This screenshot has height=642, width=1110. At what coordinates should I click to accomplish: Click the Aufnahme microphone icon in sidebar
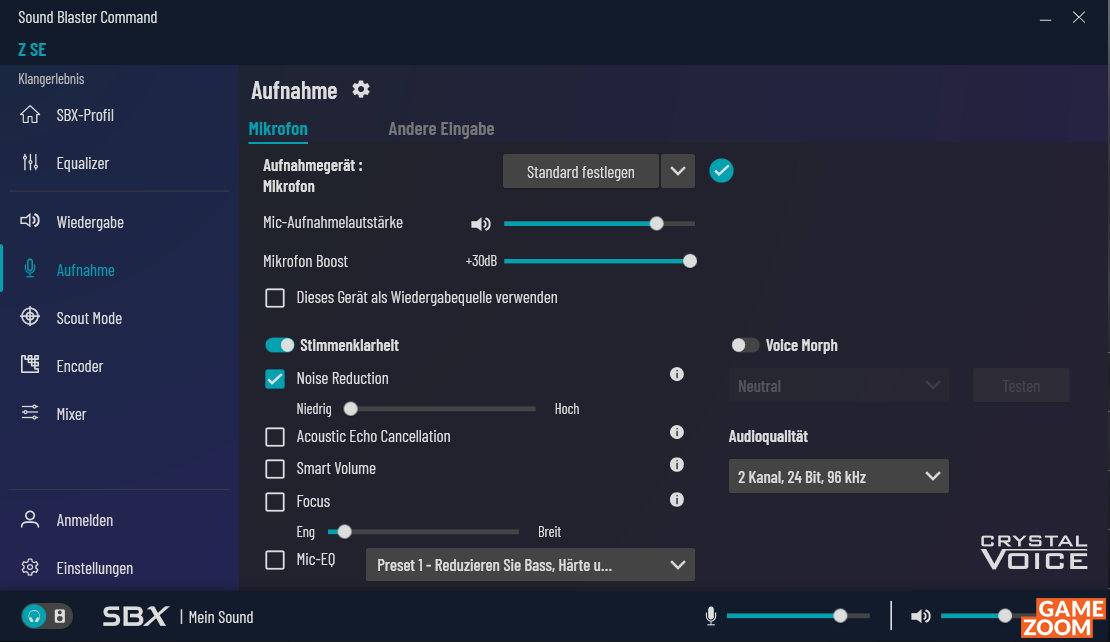[x=30, y=269]
